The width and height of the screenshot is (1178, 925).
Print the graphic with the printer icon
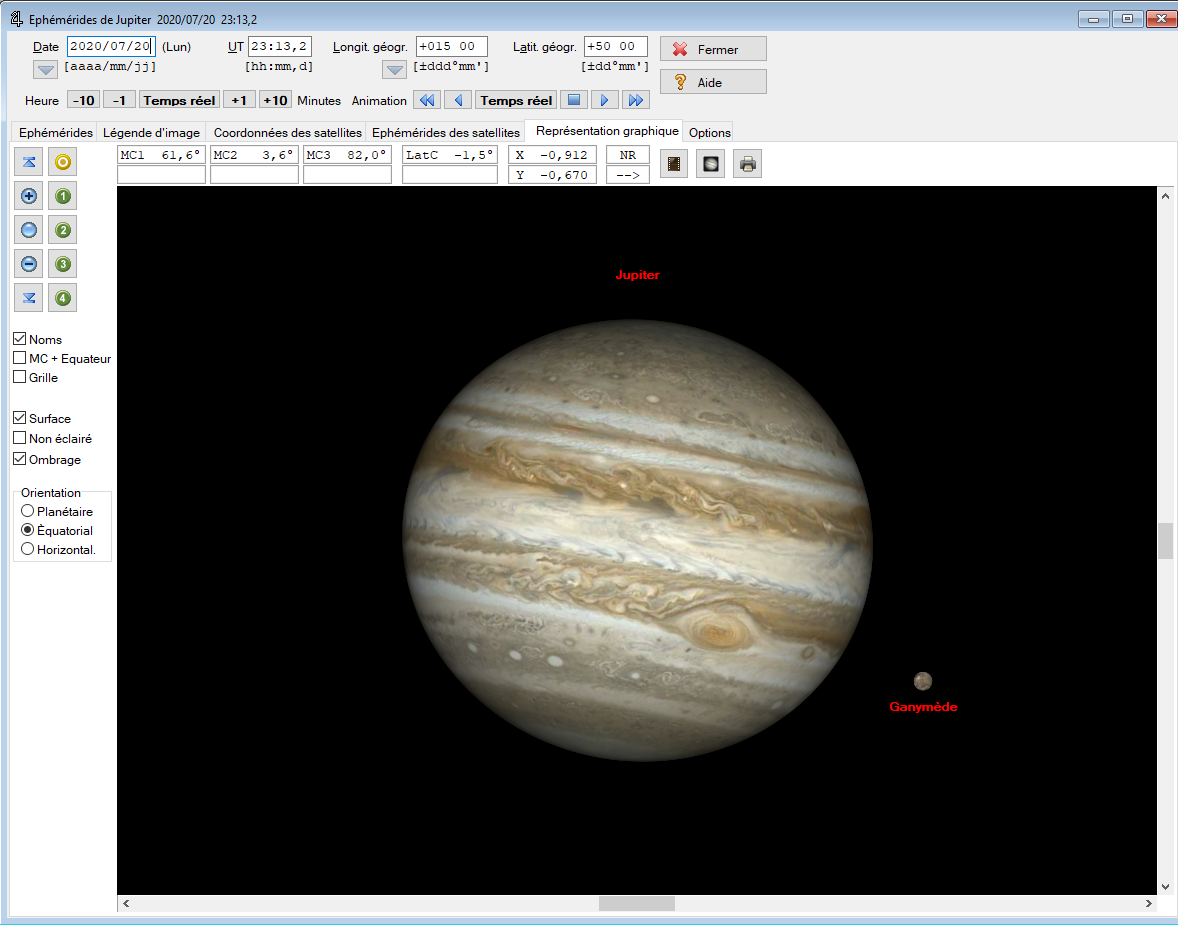(748, 163)
